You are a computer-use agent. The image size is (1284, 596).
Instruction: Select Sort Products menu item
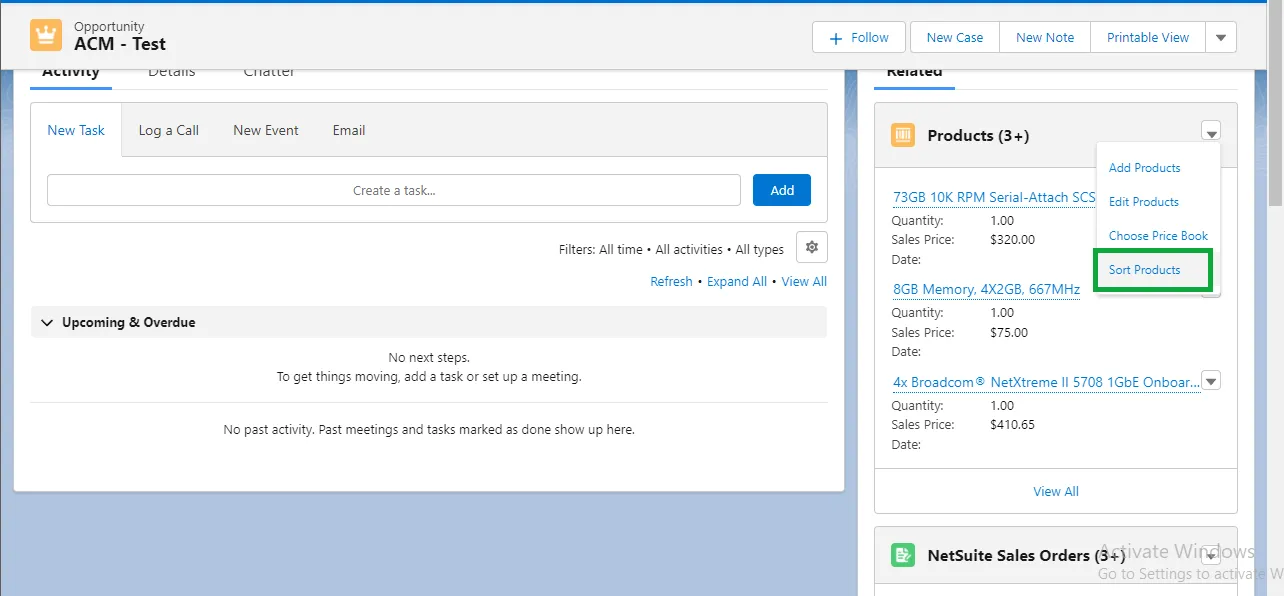[1144, 270]
